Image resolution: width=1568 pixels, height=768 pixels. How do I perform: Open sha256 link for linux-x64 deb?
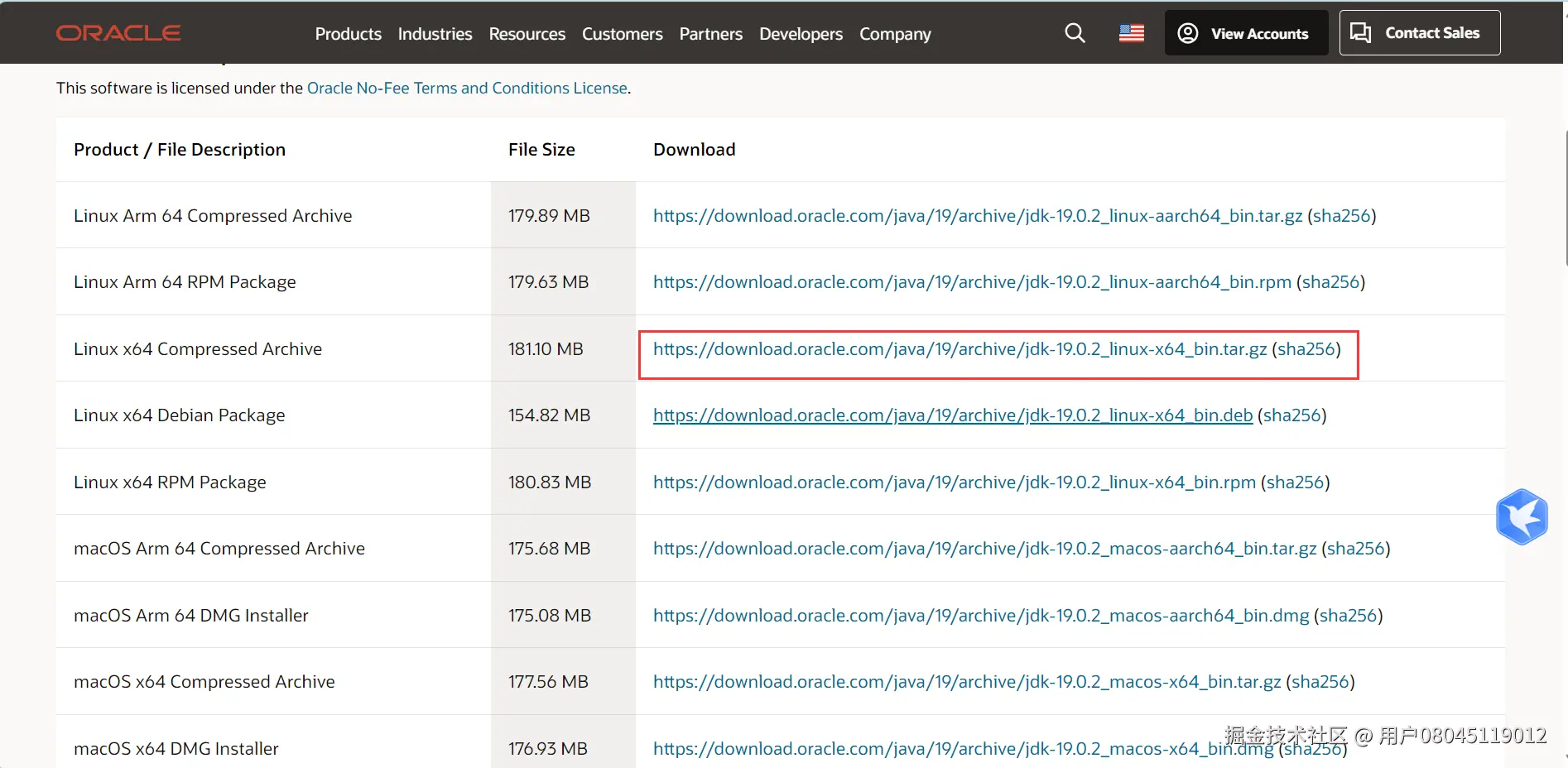(x=1292, y=415)
